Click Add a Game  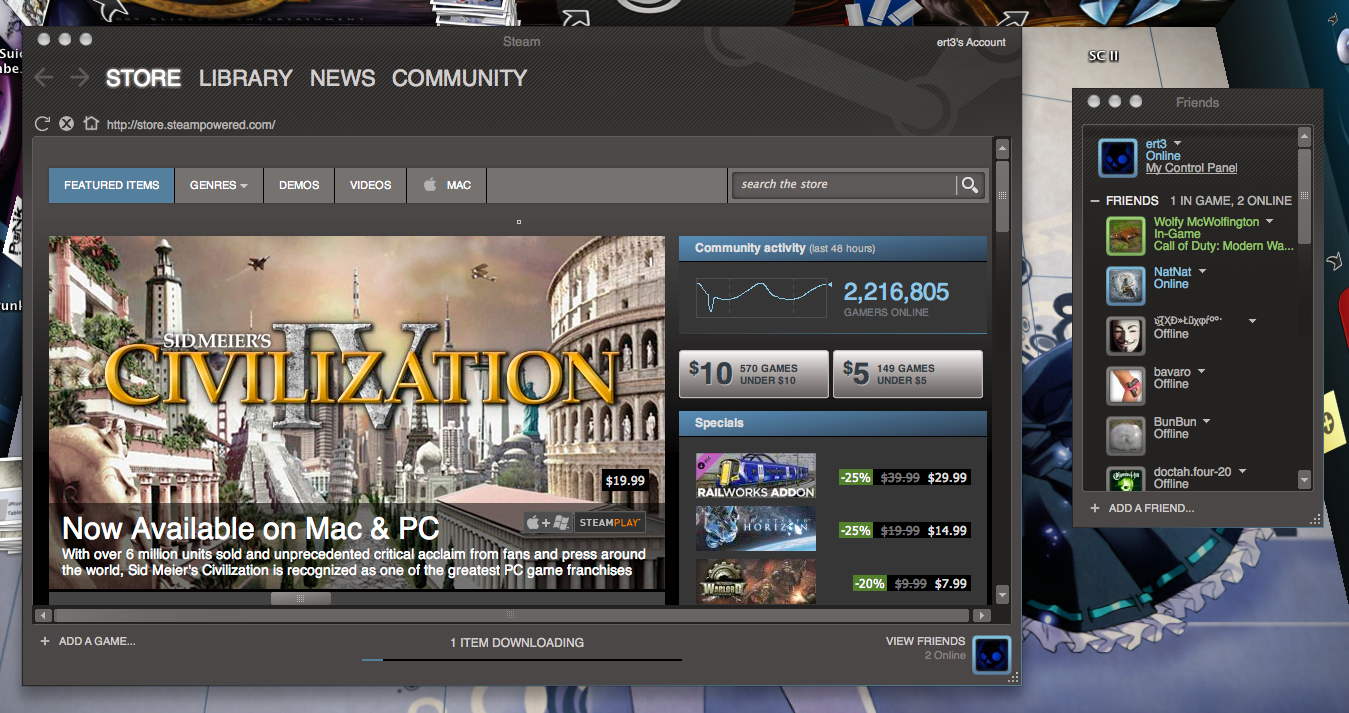97,641
